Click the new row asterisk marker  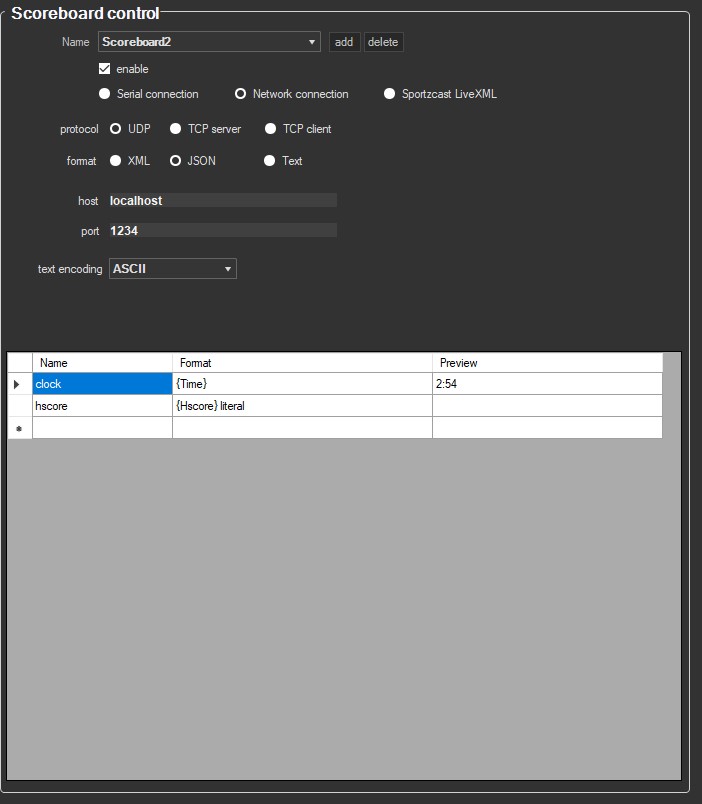point(20,428)
